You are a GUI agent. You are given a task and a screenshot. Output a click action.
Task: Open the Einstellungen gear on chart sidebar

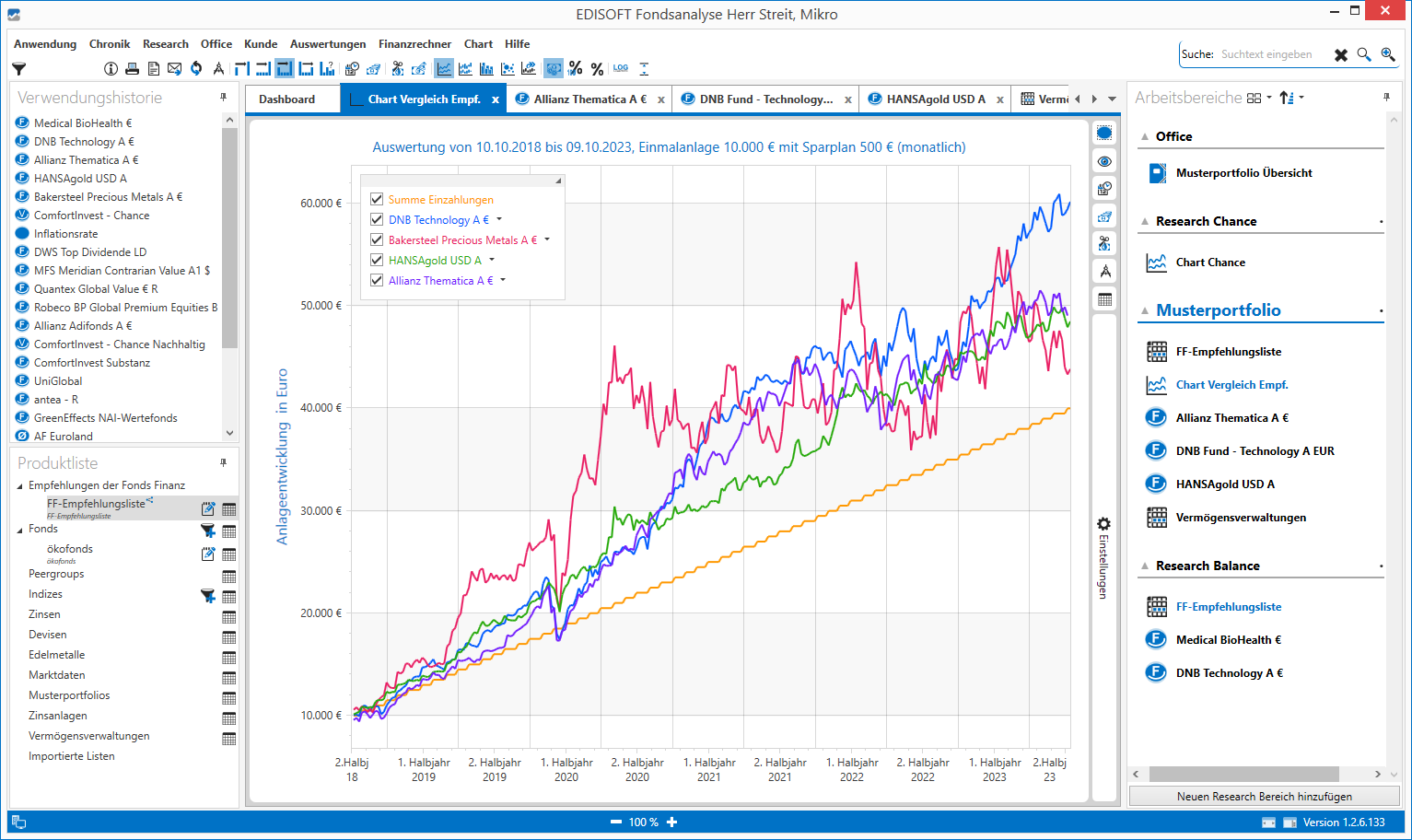coord(1103,523)
